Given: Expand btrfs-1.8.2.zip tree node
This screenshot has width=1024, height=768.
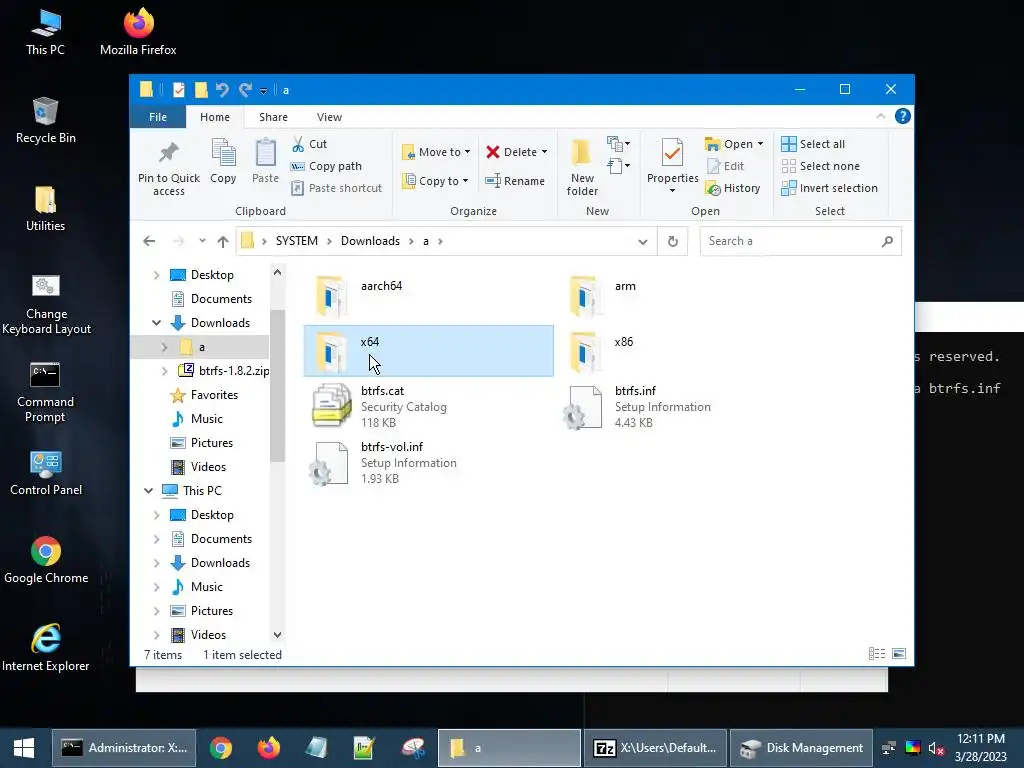Looking at the screenshot, I should (x=165, y=371).
